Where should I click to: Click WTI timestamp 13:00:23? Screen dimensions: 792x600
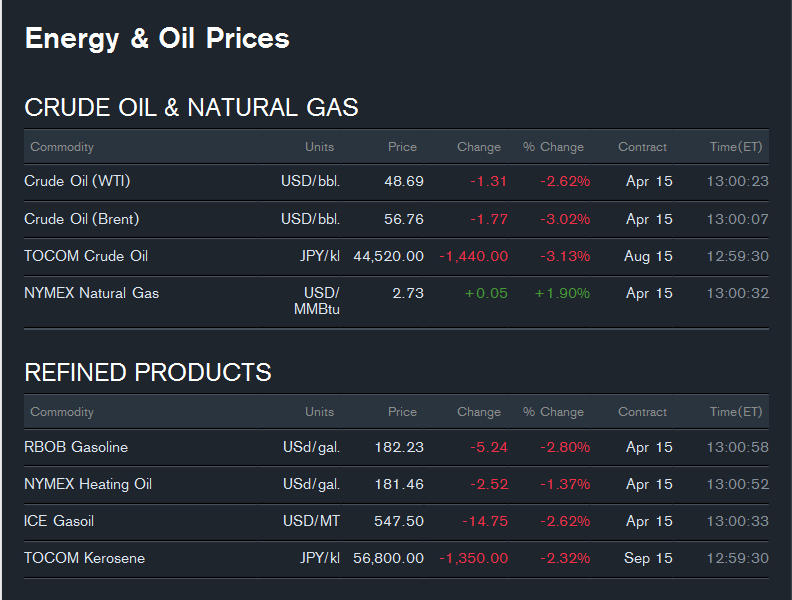(x=737, y=181)
